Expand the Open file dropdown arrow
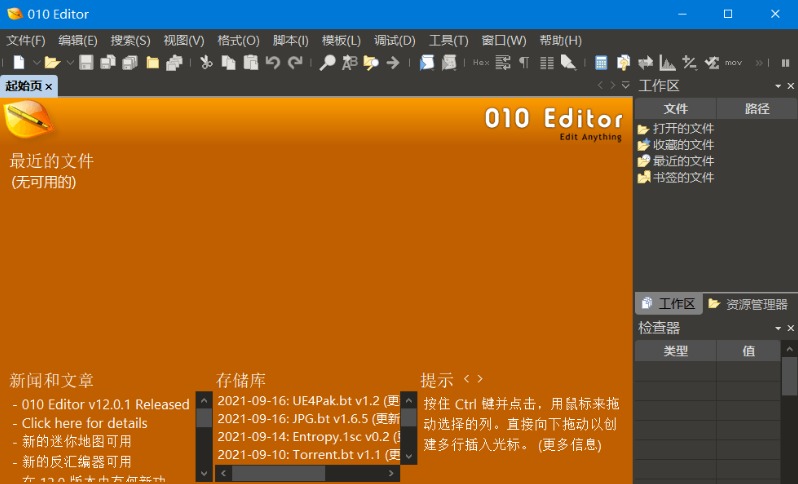 (70, 63)
